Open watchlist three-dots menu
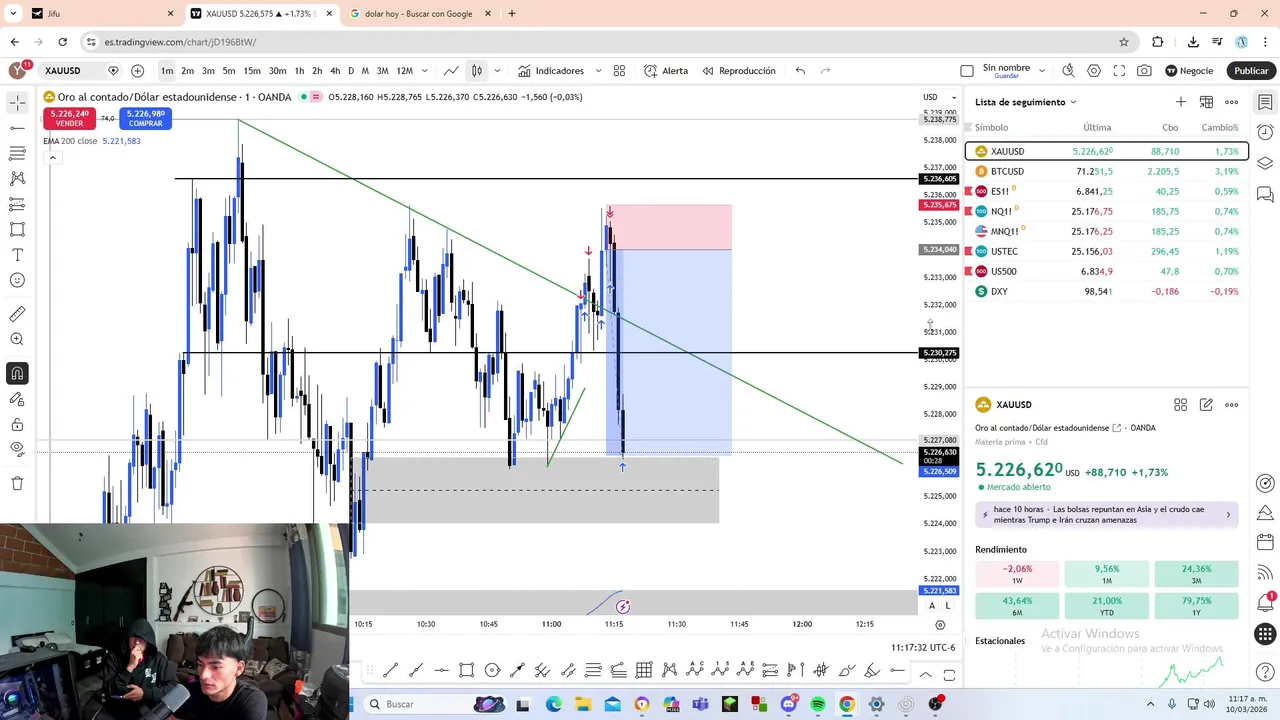Image resolution: width=1280 pixels, height=720 pixels. coord(1232,102)
